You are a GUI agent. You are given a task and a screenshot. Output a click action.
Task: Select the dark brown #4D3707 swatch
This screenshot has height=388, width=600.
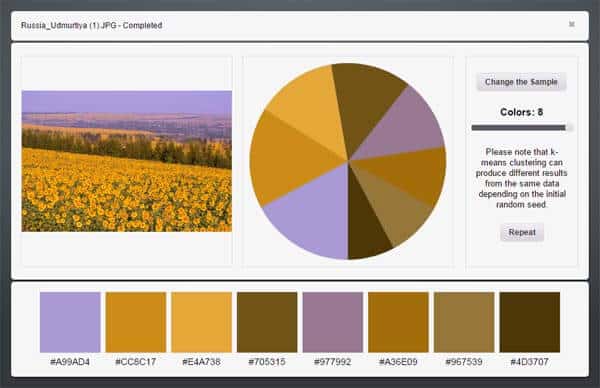pyautogui.click(x=530, y=322)
